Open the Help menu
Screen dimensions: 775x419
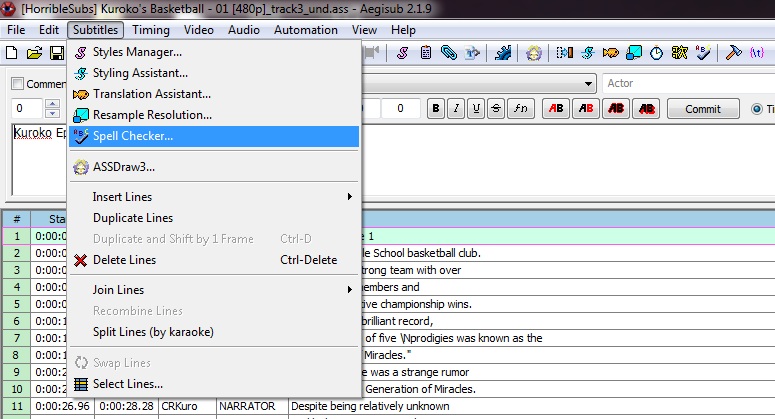403,30
